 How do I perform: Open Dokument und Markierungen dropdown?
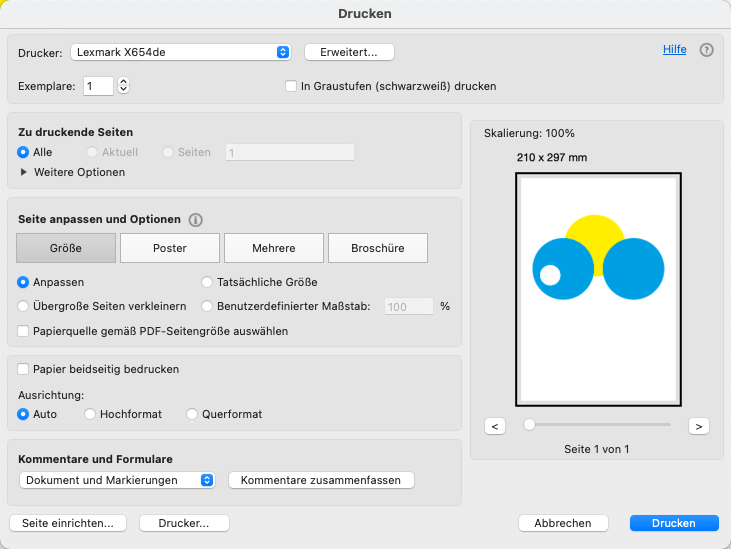click(117, 480)
